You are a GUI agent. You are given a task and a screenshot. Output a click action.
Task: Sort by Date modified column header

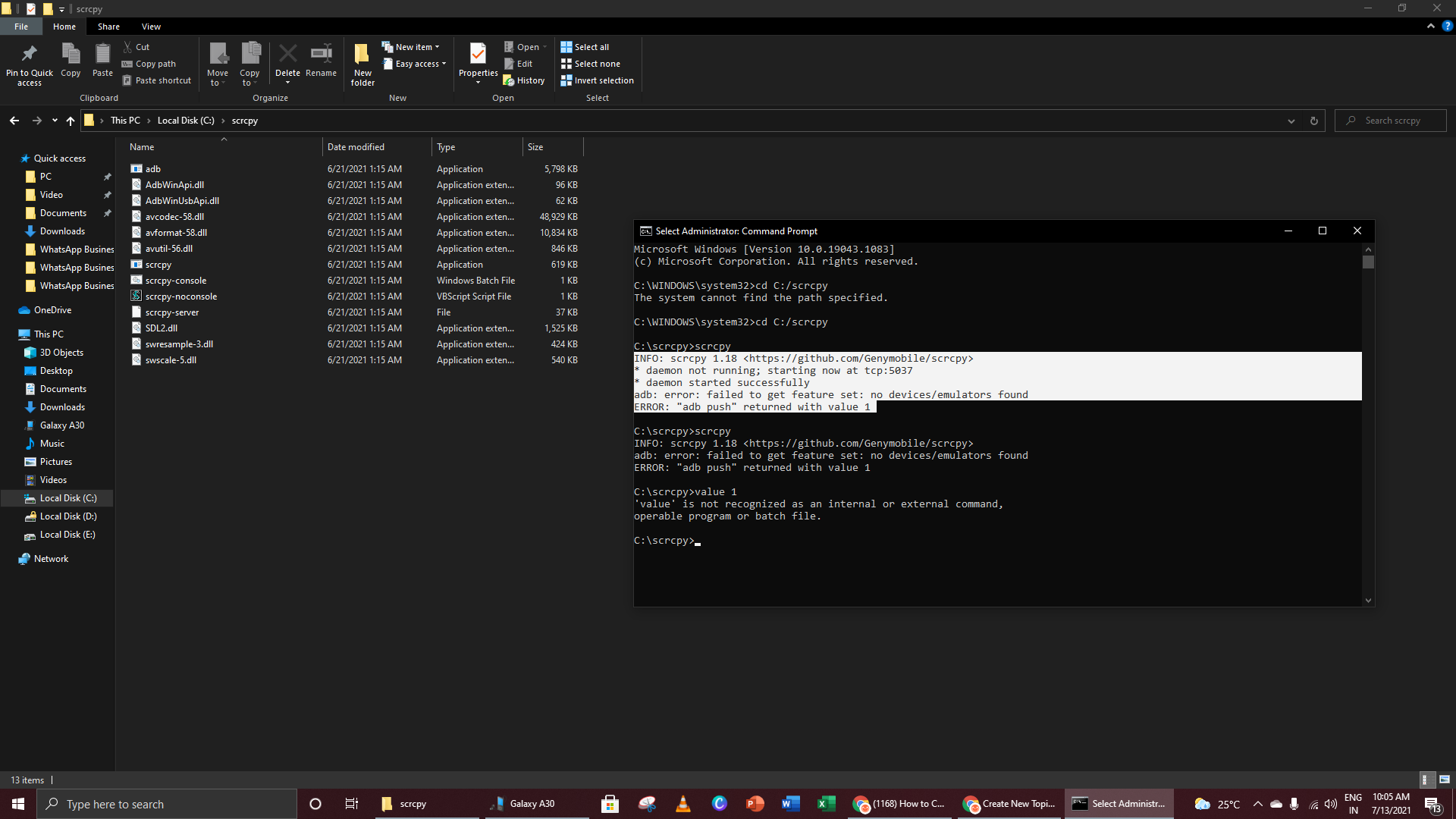pyautogui.click(x=377, y=147)
